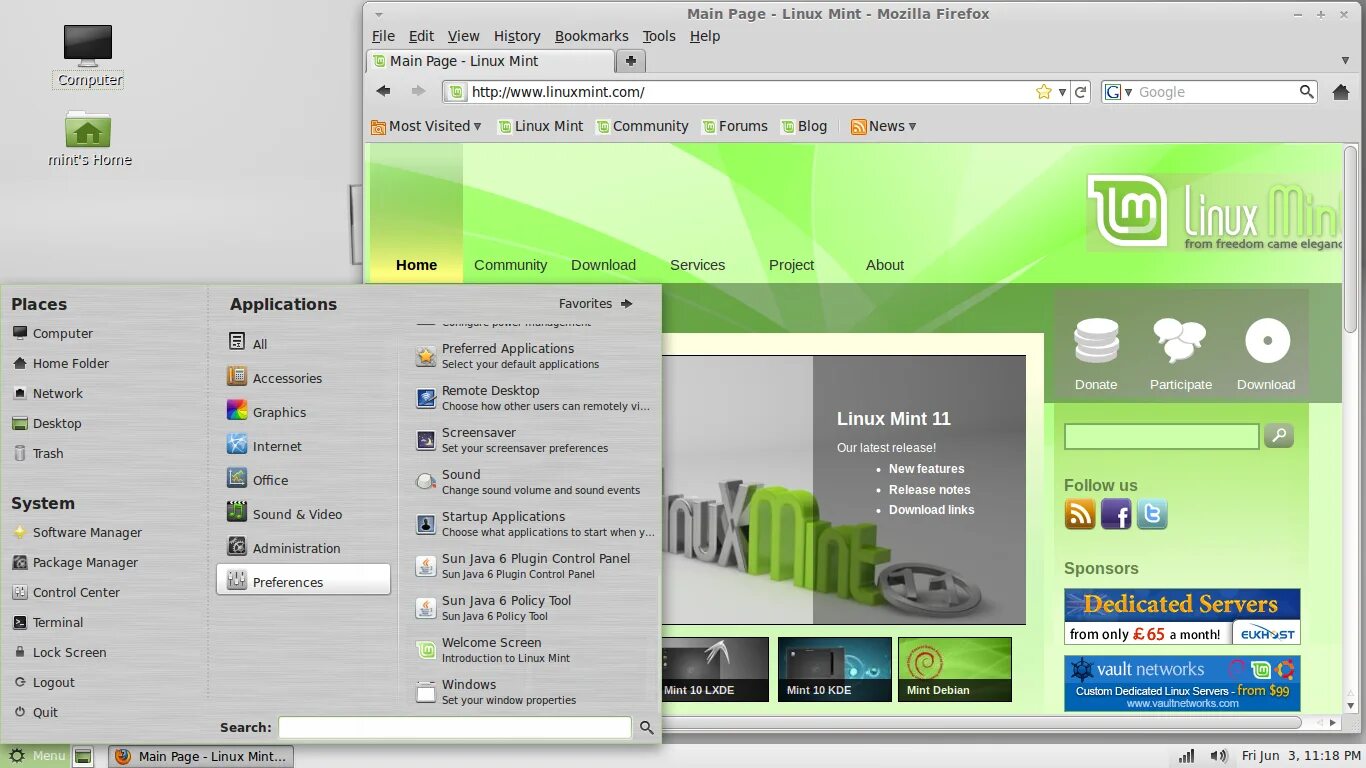Open the Bookmarks menu in Firefox
The height and width of the screenshot is (768, 1366).
[592, 36]
